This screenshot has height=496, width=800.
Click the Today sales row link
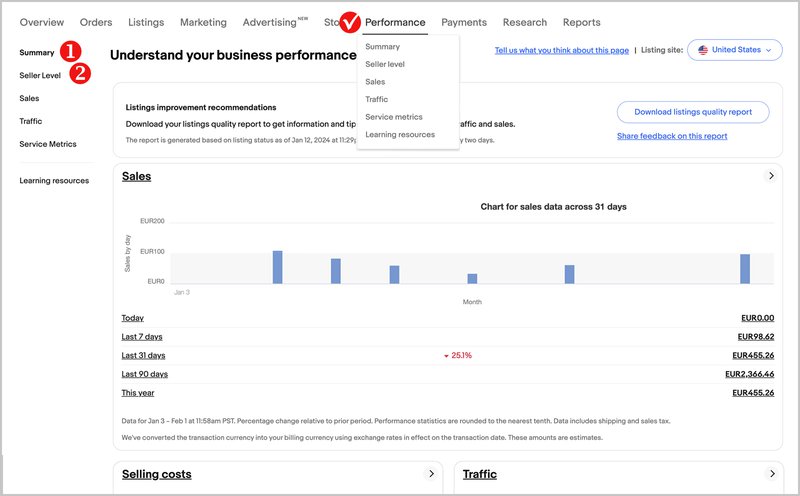coord(133,318)
